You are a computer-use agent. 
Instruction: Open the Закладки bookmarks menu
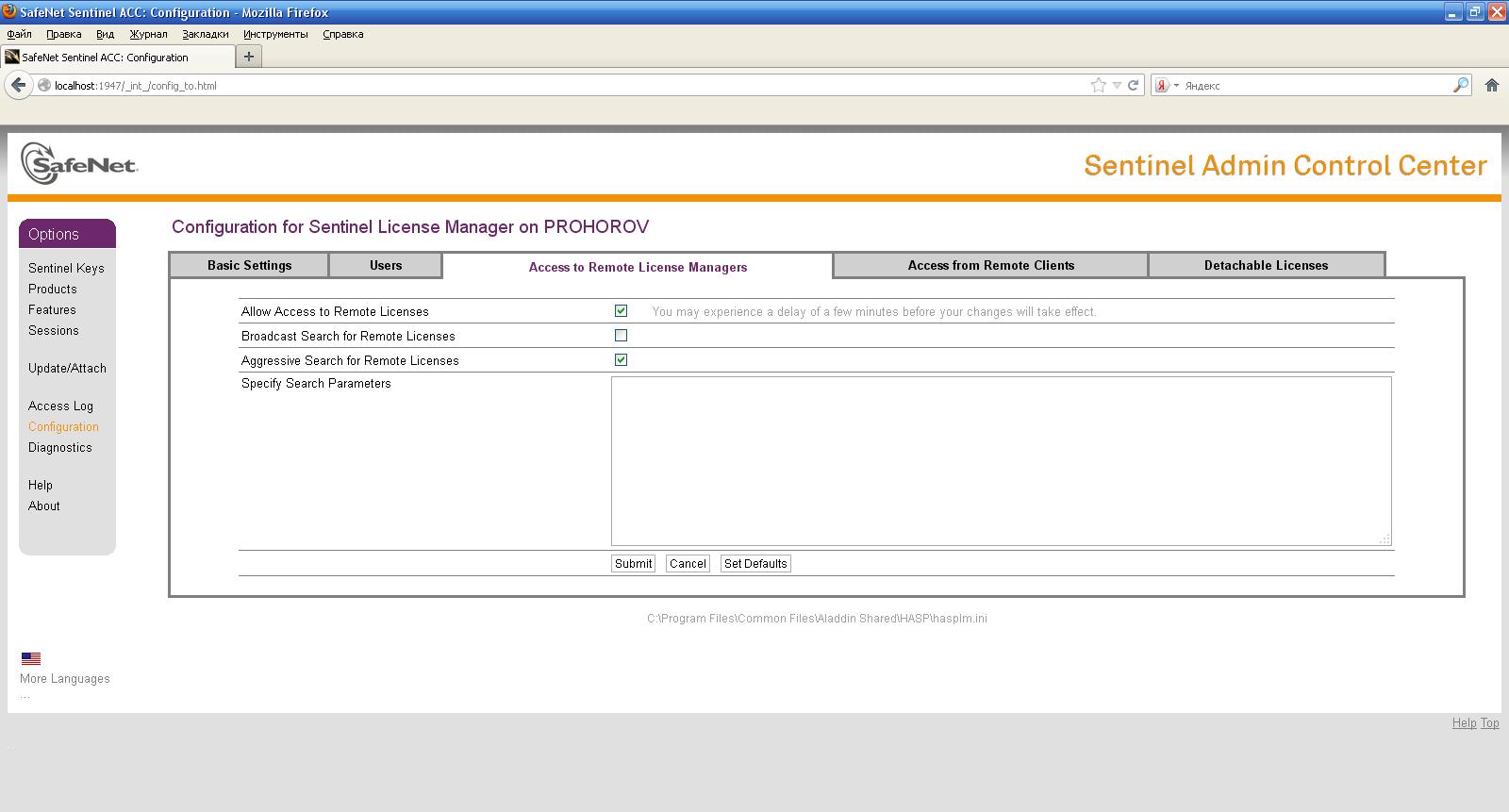pos(205,34)
